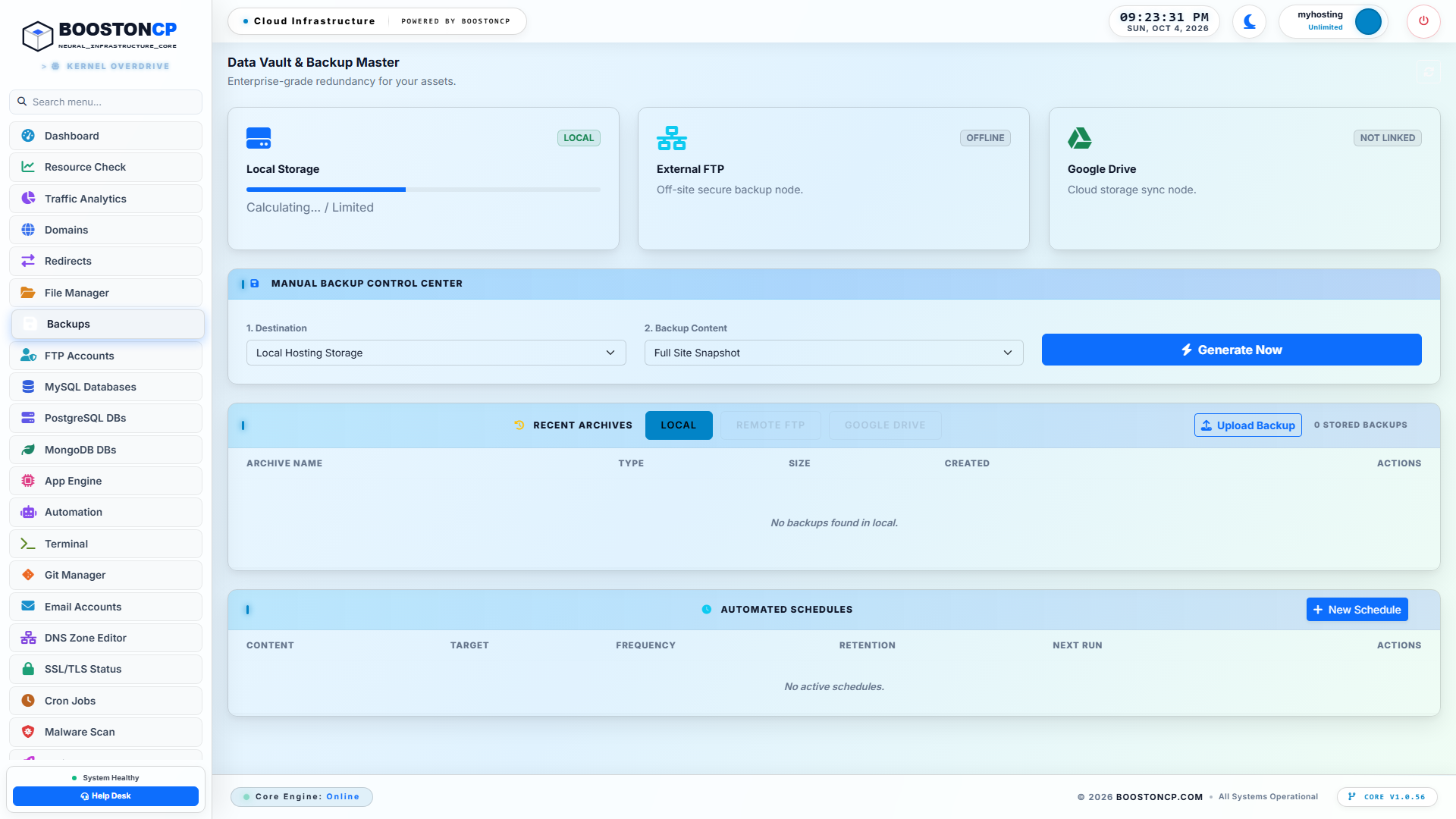Click the Generate Now button
1456x819 pixels.
tap(1232, 350)
